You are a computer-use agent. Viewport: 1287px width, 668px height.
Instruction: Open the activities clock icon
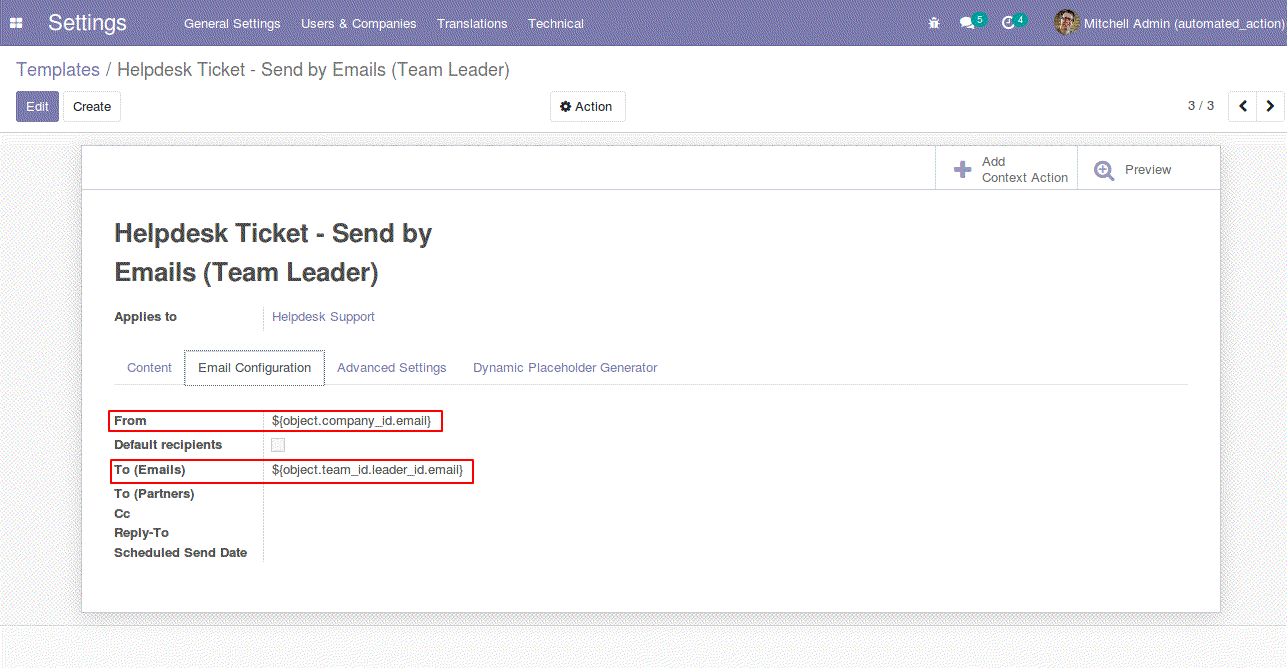(1008, 23)
